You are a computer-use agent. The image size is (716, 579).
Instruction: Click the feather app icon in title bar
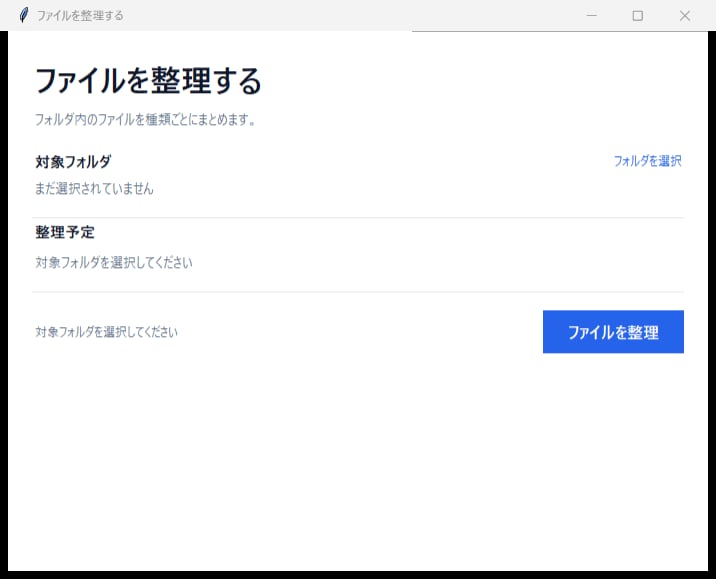[24, 15]
